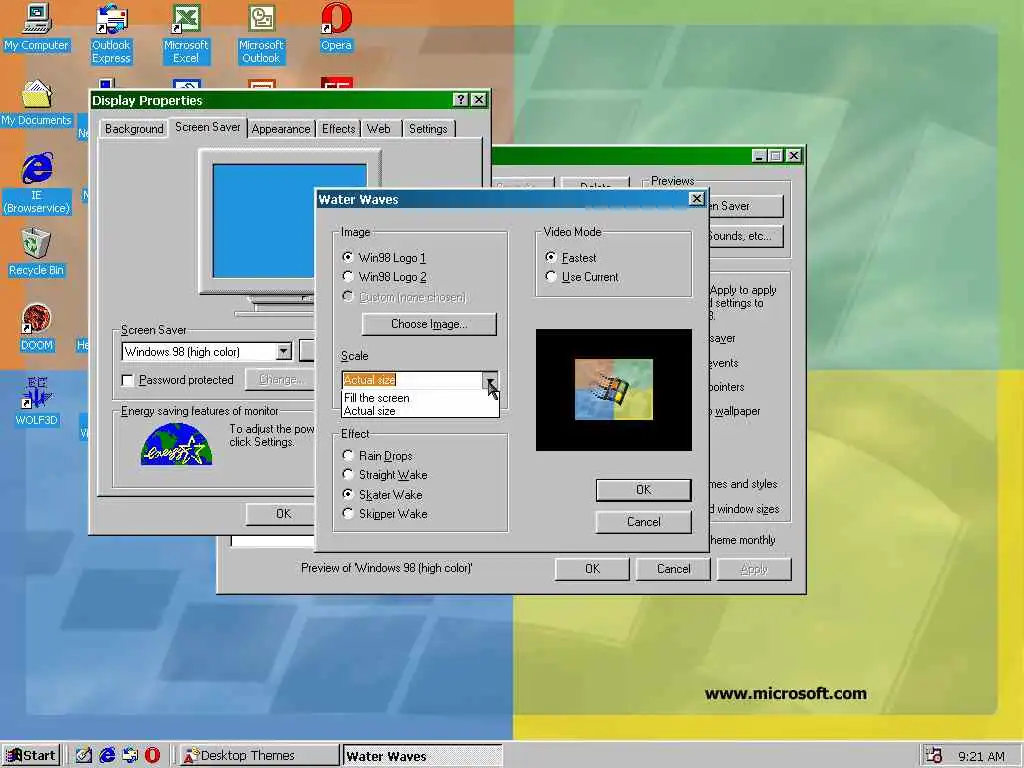Click the monitor preview in Display Properties
The height and width of the screenshot is (768, 1024).
coord(290,222)
